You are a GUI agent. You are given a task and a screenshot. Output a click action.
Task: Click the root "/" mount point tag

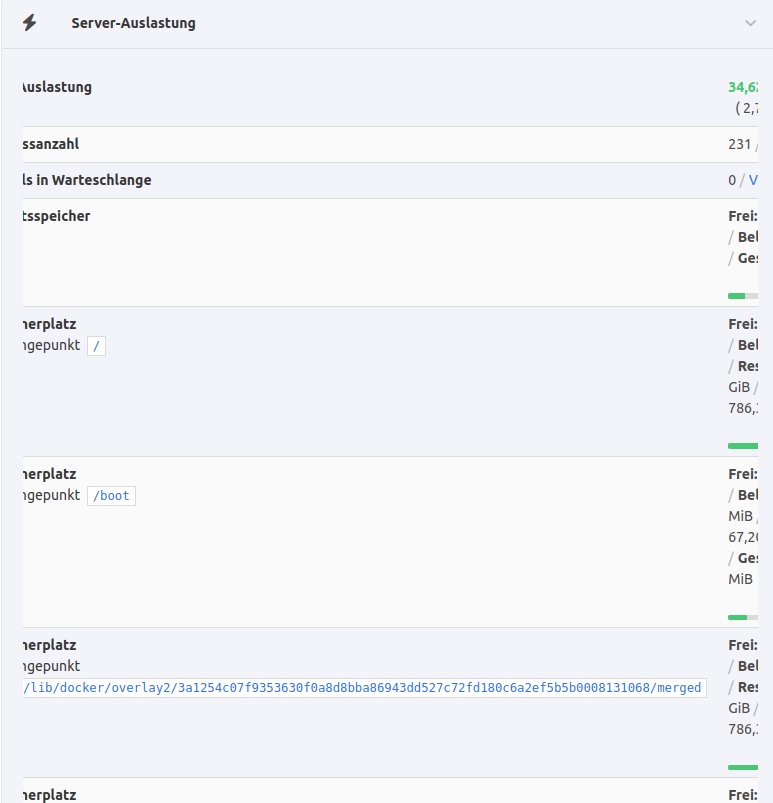pyautogui.click(x=96, y=346)
